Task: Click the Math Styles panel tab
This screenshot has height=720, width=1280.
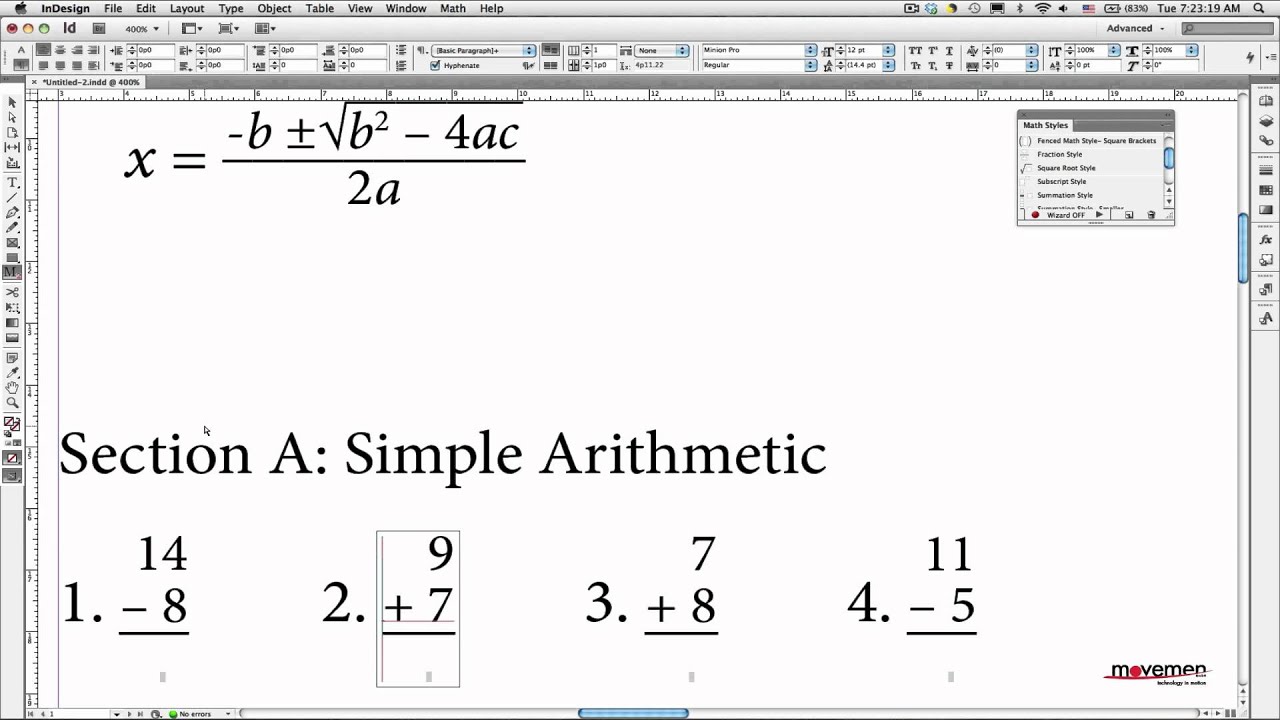Action: point(1045,125)
